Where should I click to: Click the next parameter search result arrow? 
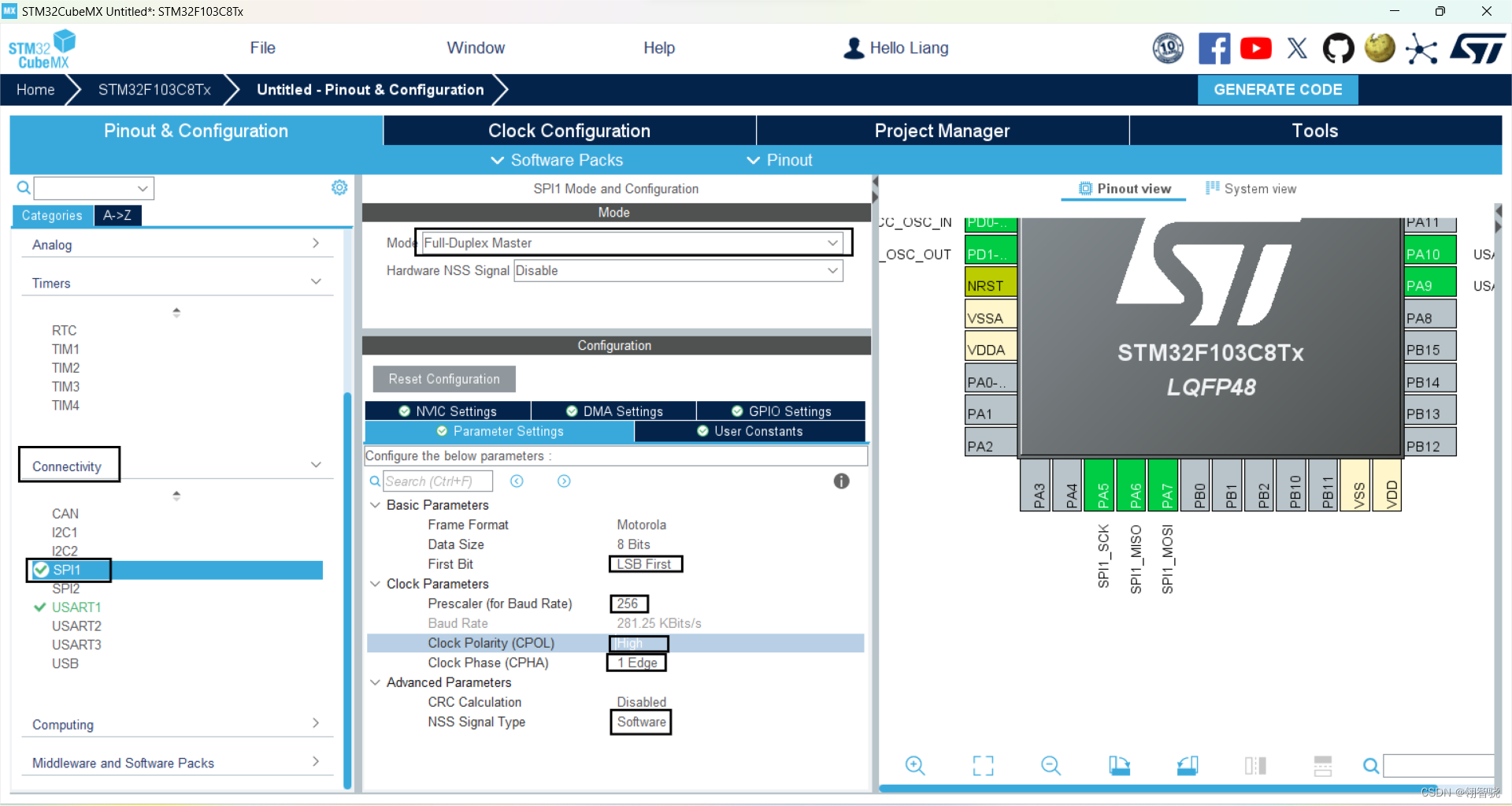(x=564, y=481)
